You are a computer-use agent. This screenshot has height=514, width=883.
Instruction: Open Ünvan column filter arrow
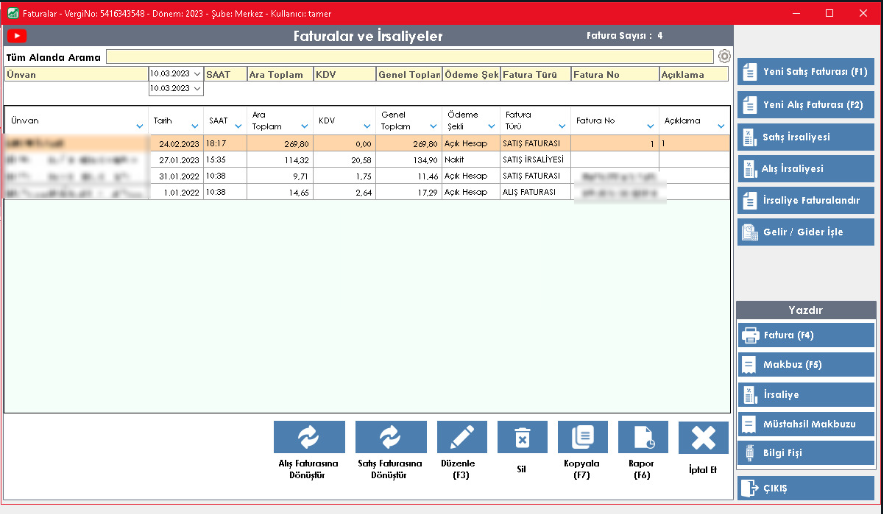140,126
